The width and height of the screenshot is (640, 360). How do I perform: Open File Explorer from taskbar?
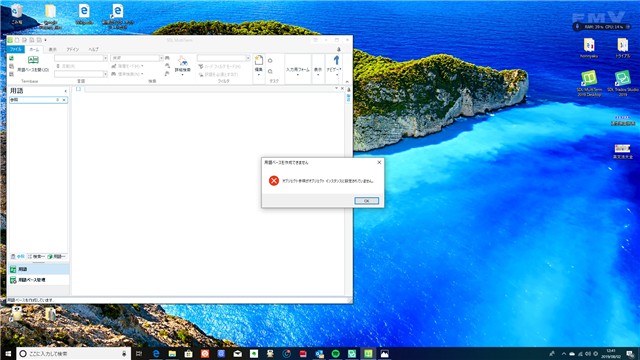coord(172,353)
